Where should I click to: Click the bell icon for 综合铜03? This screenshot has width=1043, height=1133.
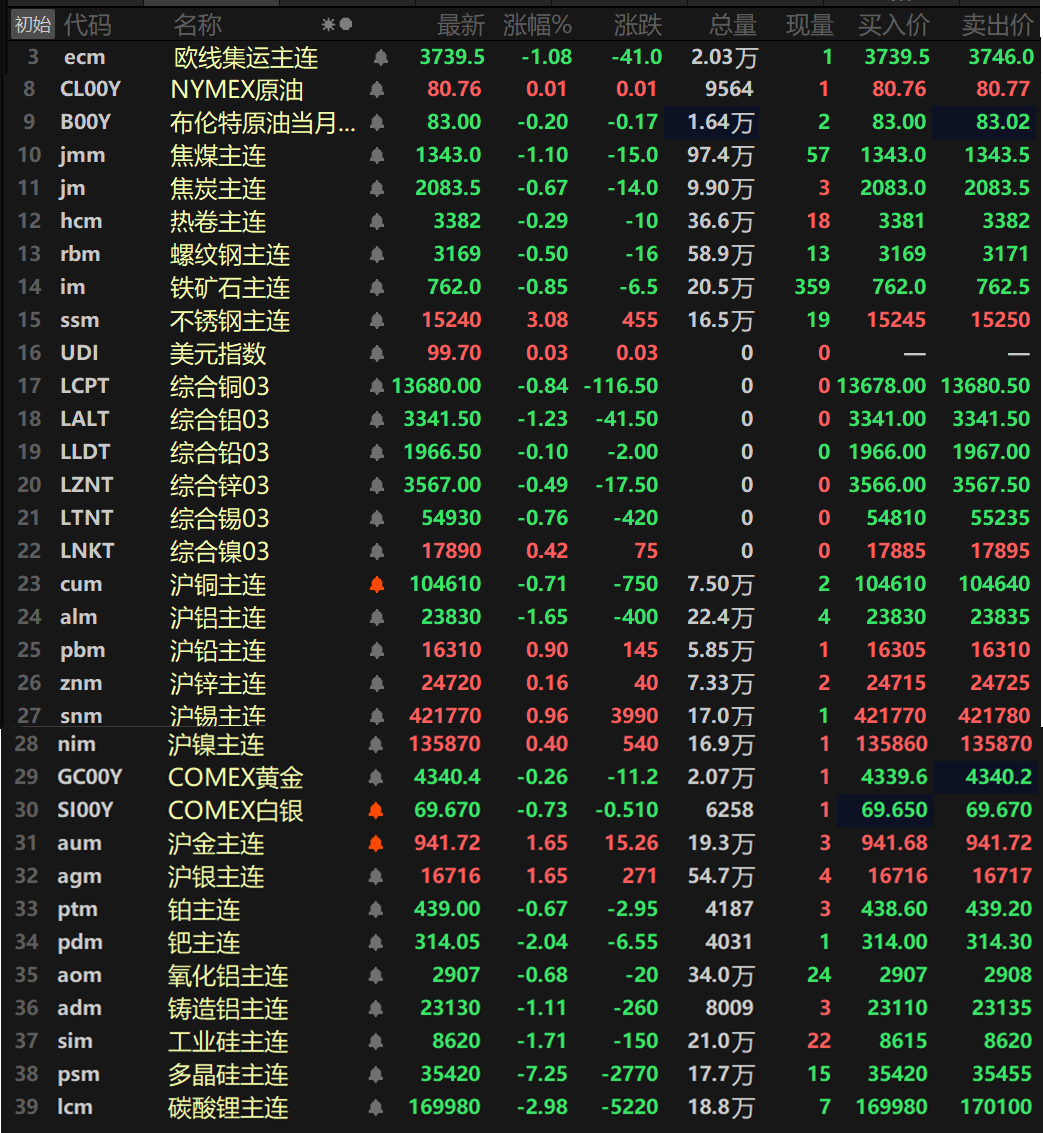(377, 387)
